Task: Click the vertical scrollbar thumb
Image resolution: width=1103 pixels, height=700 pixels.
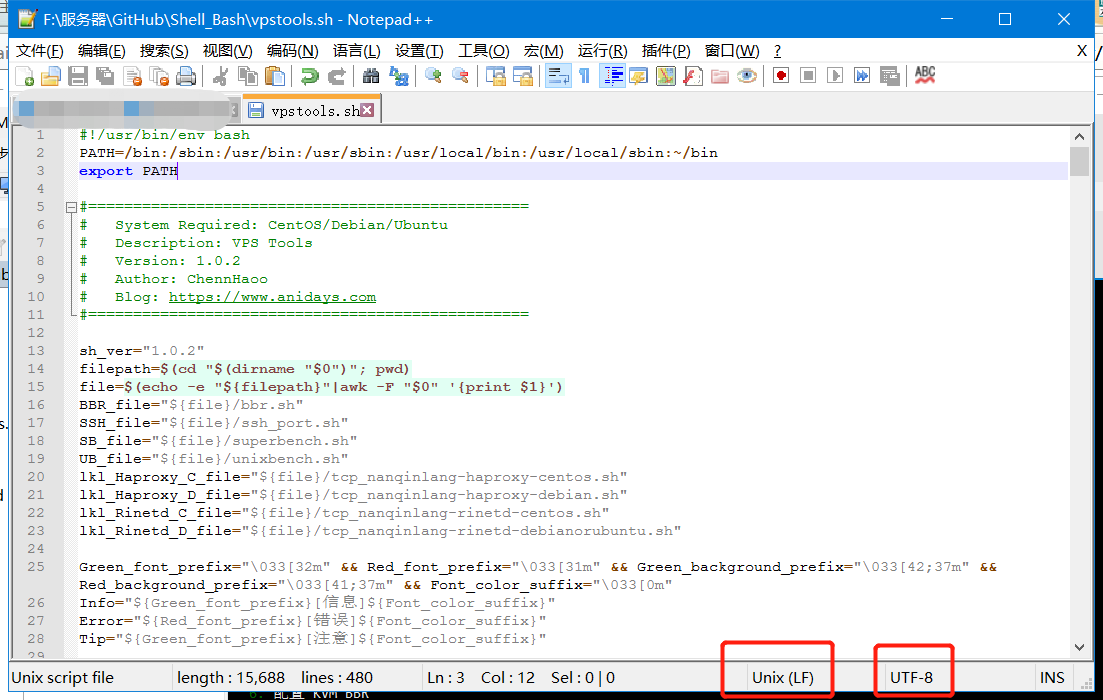Action: tap(1079, 161)
